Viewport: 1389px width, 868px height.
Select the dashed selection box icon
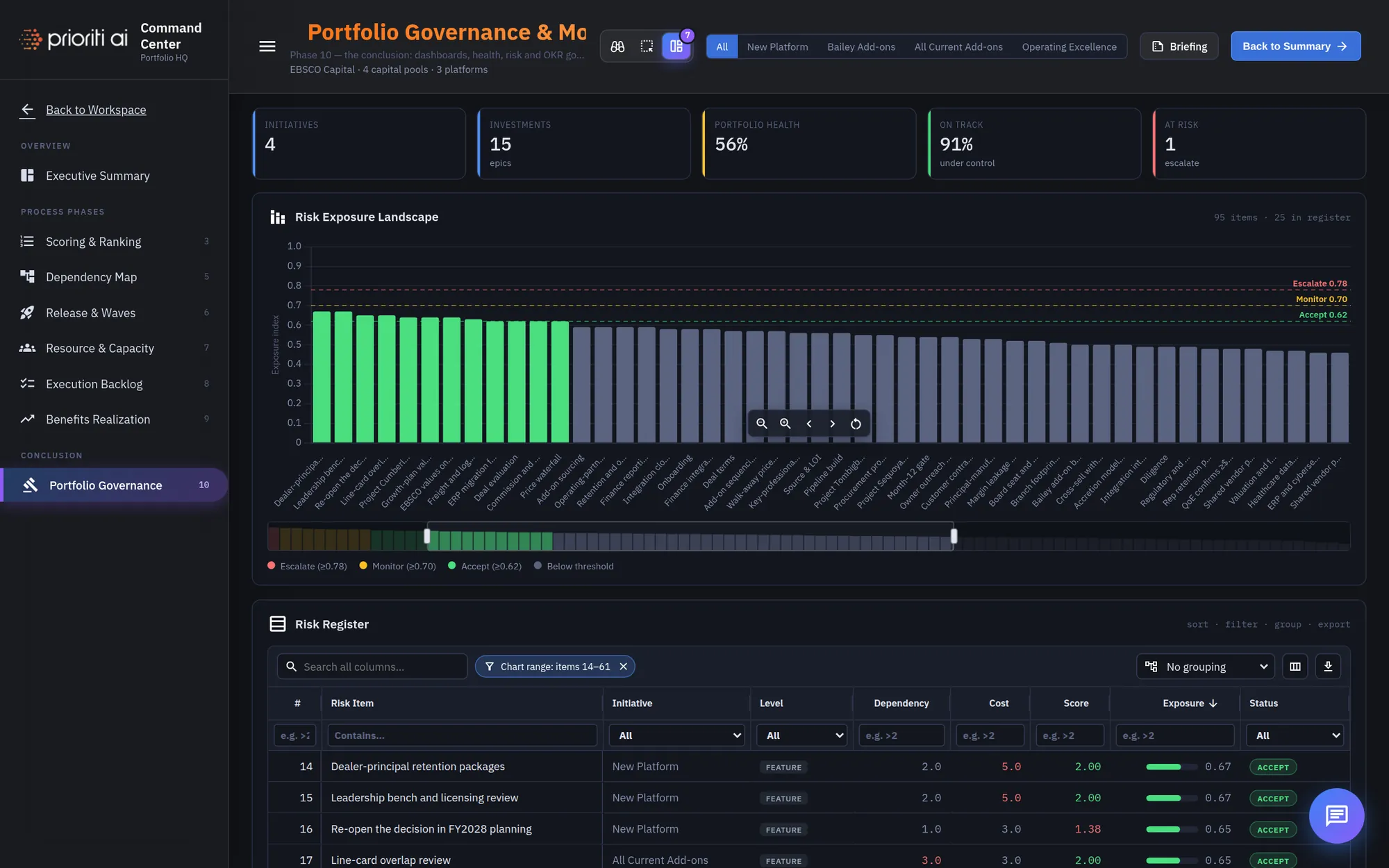[647, 47]
